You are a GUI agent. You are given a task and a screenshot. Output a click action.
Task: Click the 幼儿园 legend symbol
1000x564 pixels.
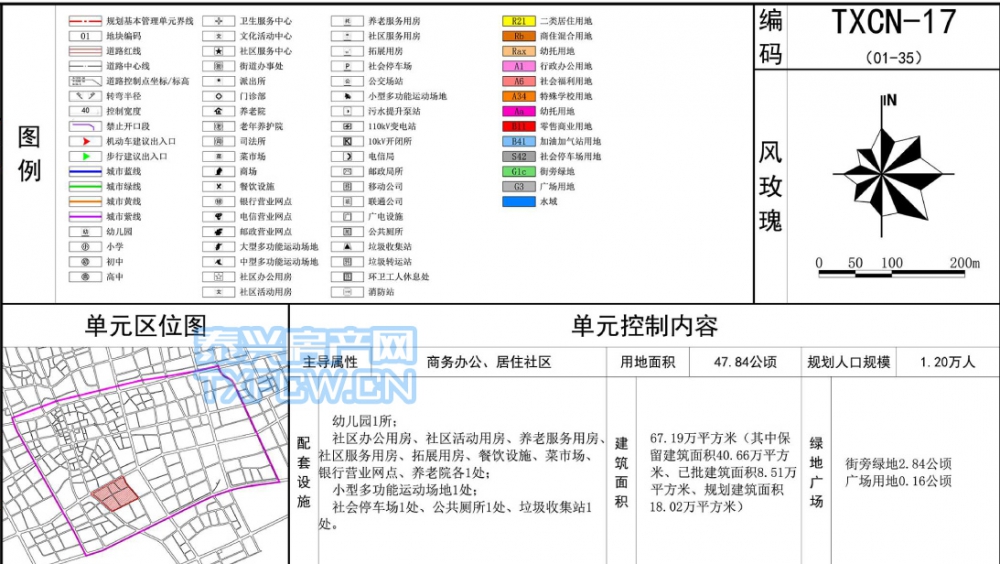point(85,232)
